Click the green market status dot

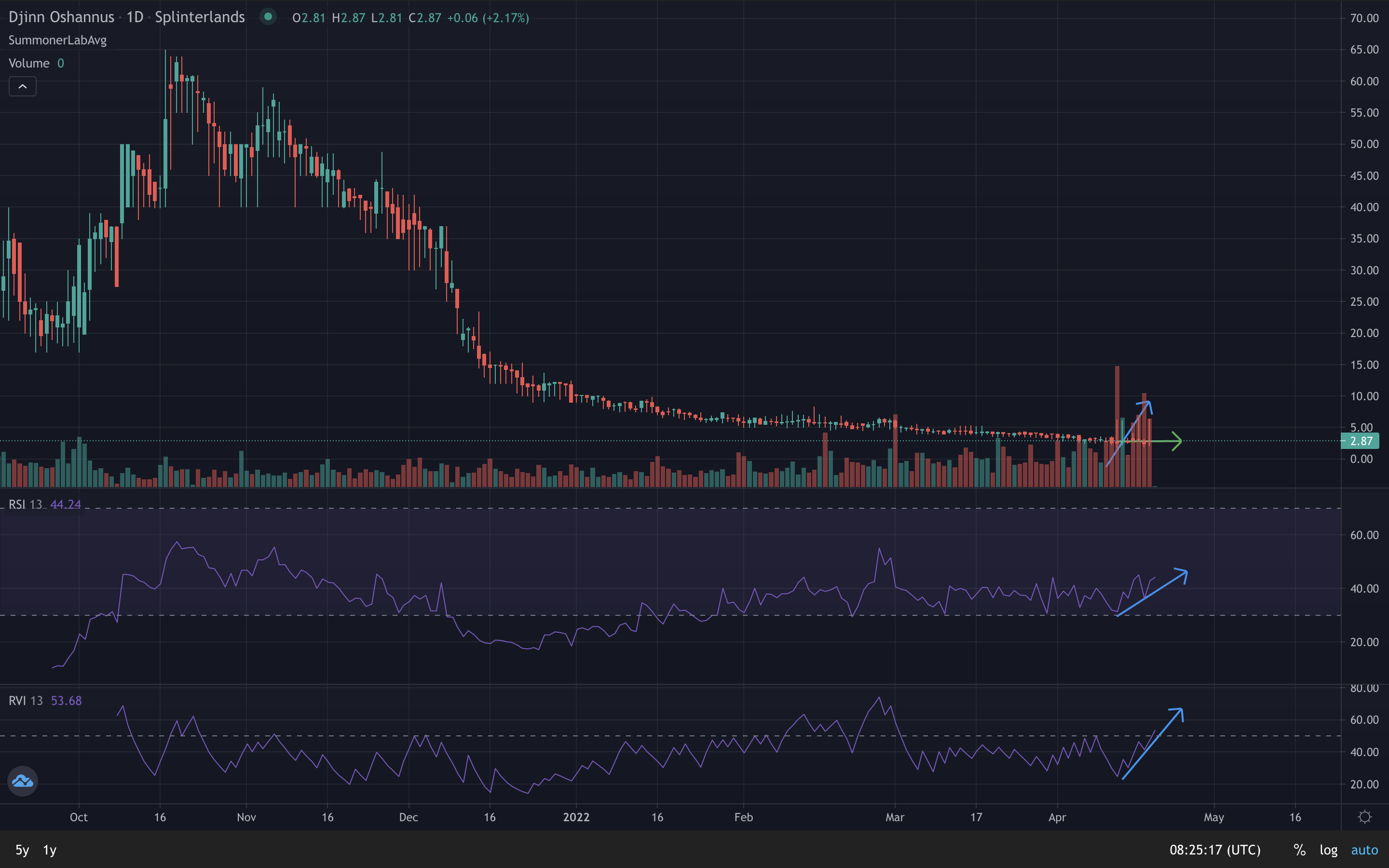[x=268, y=17]
